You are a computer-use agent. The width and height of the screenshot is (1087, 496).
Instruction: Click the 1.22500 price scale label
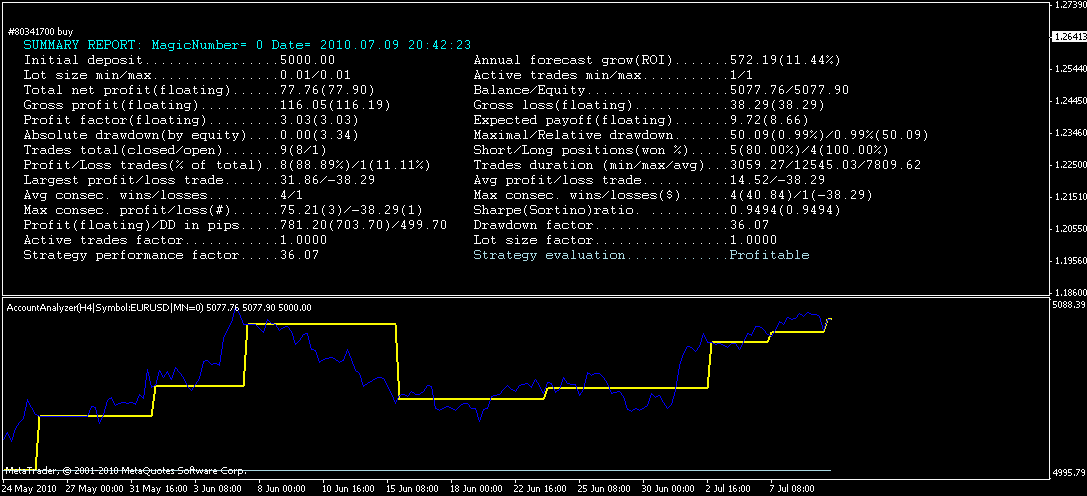1070,165
